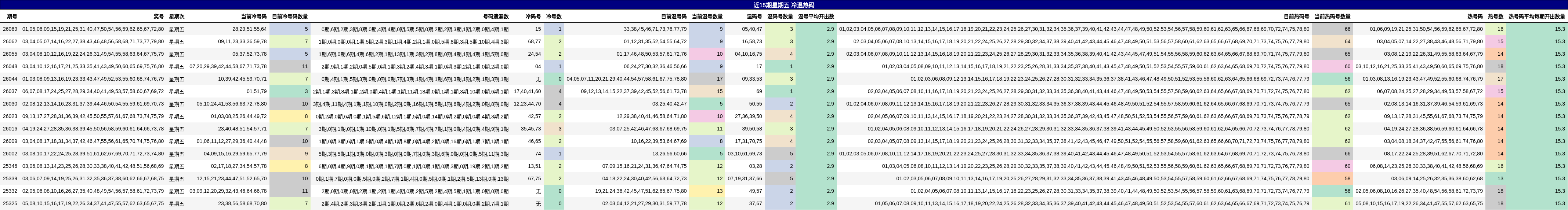Click the '星期次' column header

click(x=177, y=16)
